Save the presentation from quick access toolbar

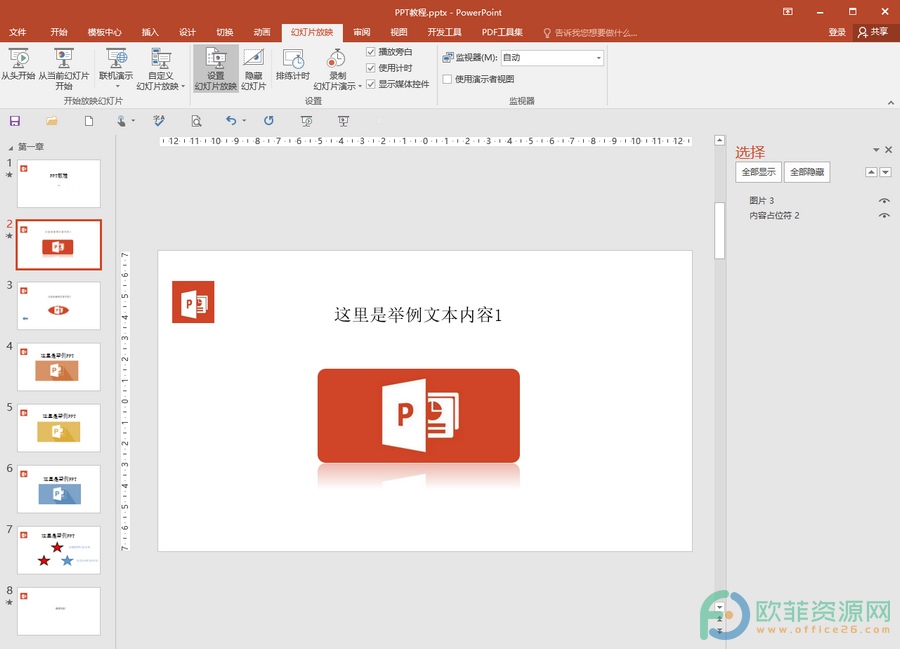[15, 121]
